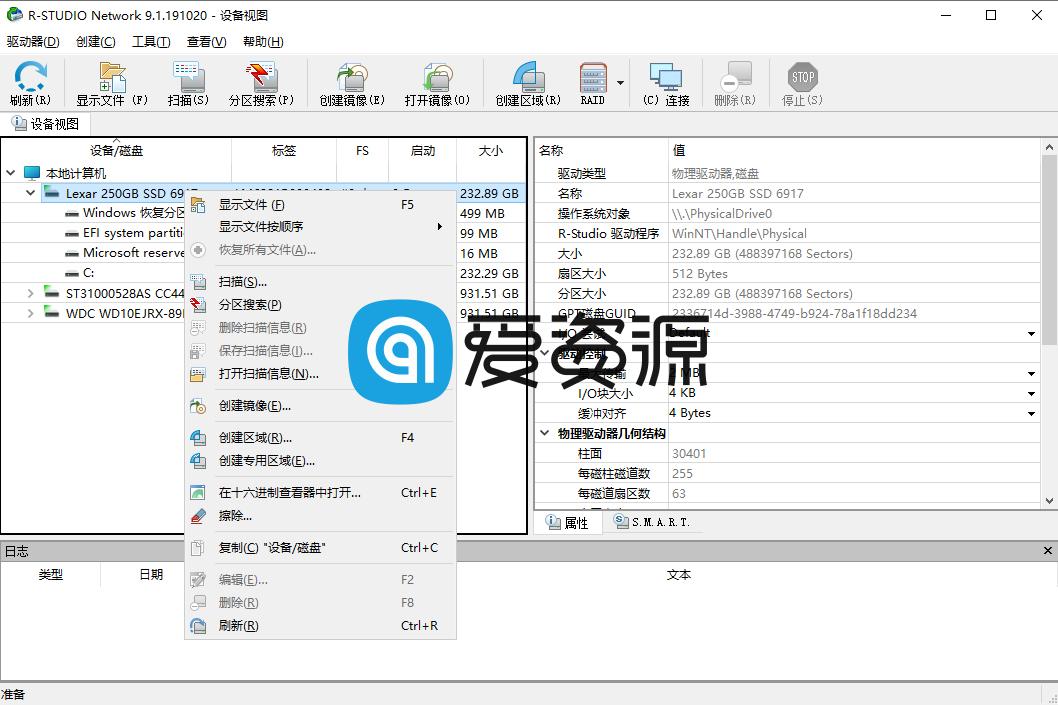This screenshot has width=1058, height=705.
Task: Switch to the 设备视图 tab
Action: 46,124
